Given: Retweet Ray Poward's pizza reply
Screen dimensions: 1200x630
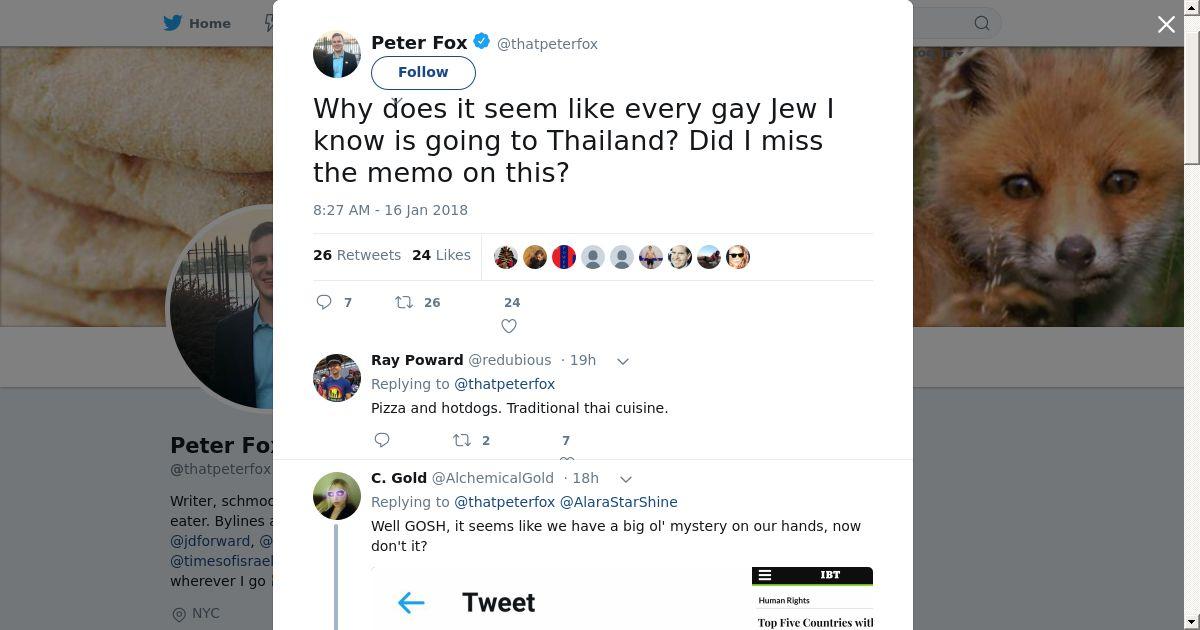Looking at the screenshot, I should point(462,440).
